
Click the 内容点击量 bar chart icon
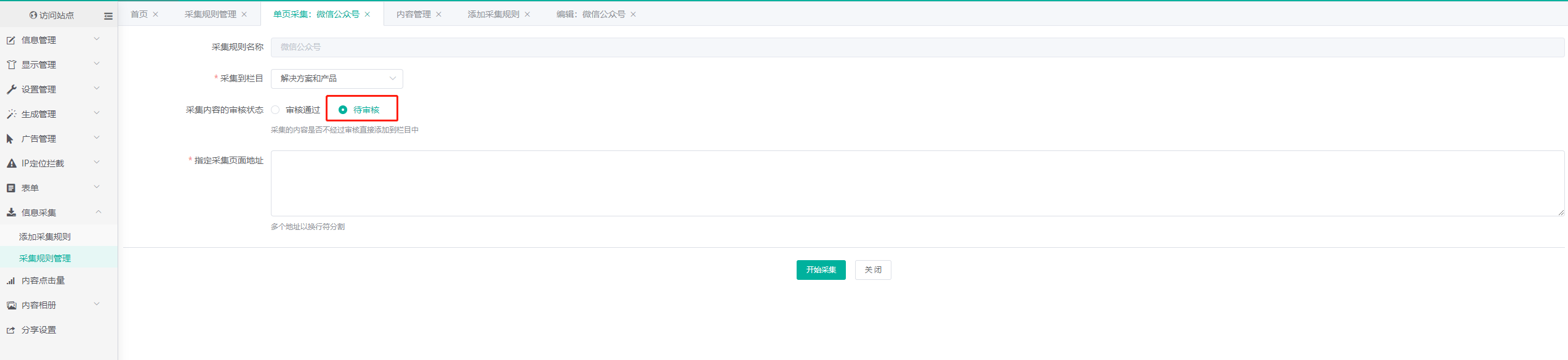(x=11, y=280)
